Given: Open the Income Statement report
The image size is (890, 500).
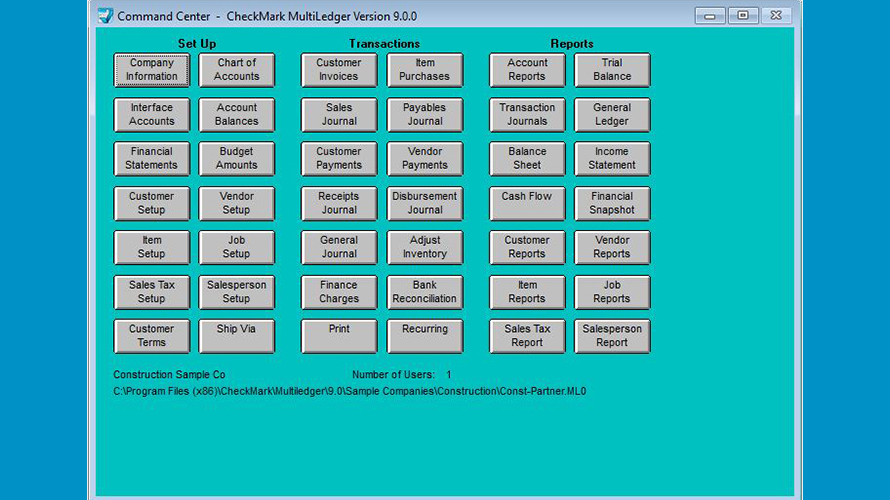Looking at the screenshot, I should click(612, 159).
